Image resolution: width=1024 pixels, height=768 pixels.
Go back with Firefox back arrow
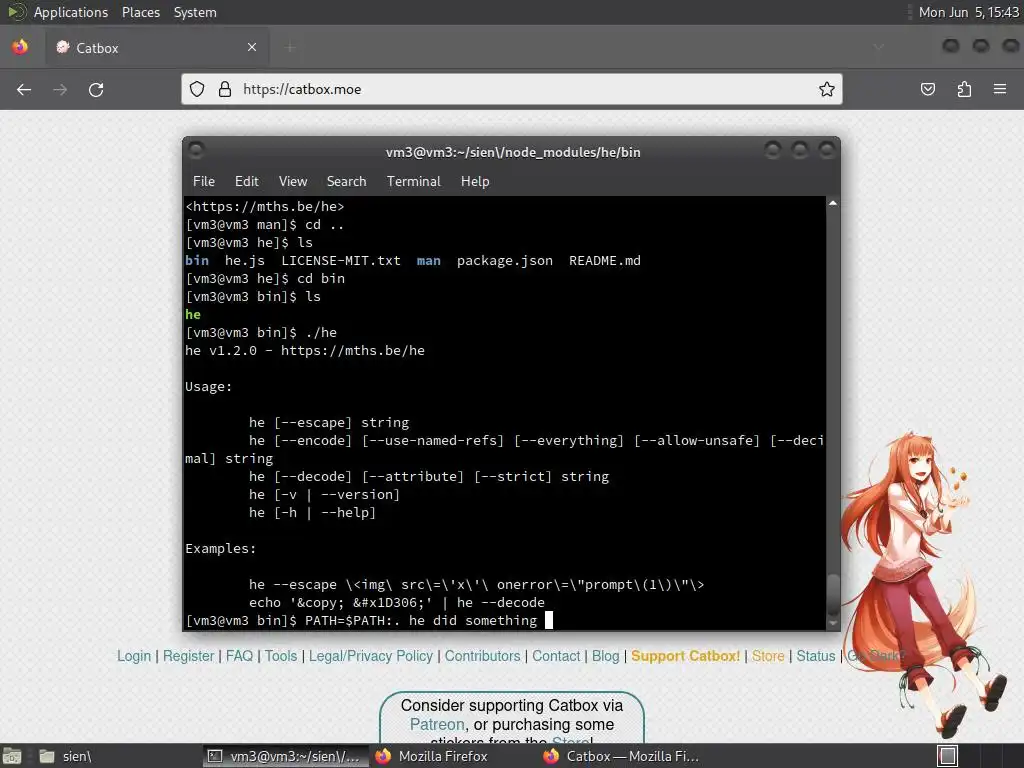point(24,89)
